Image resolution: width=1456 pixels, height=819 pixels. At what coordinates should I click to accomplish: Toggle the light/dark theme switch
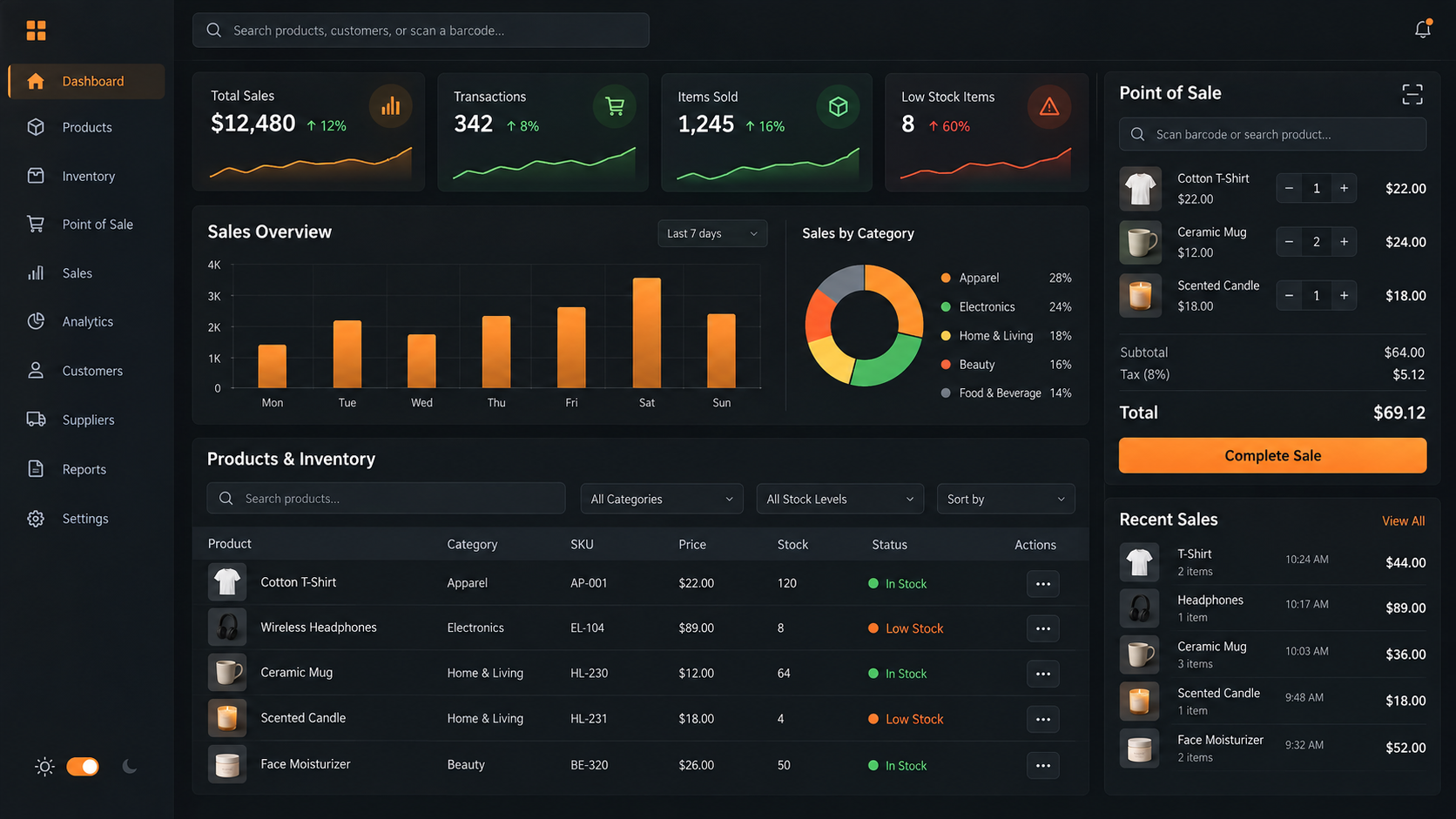coord(83,767)
